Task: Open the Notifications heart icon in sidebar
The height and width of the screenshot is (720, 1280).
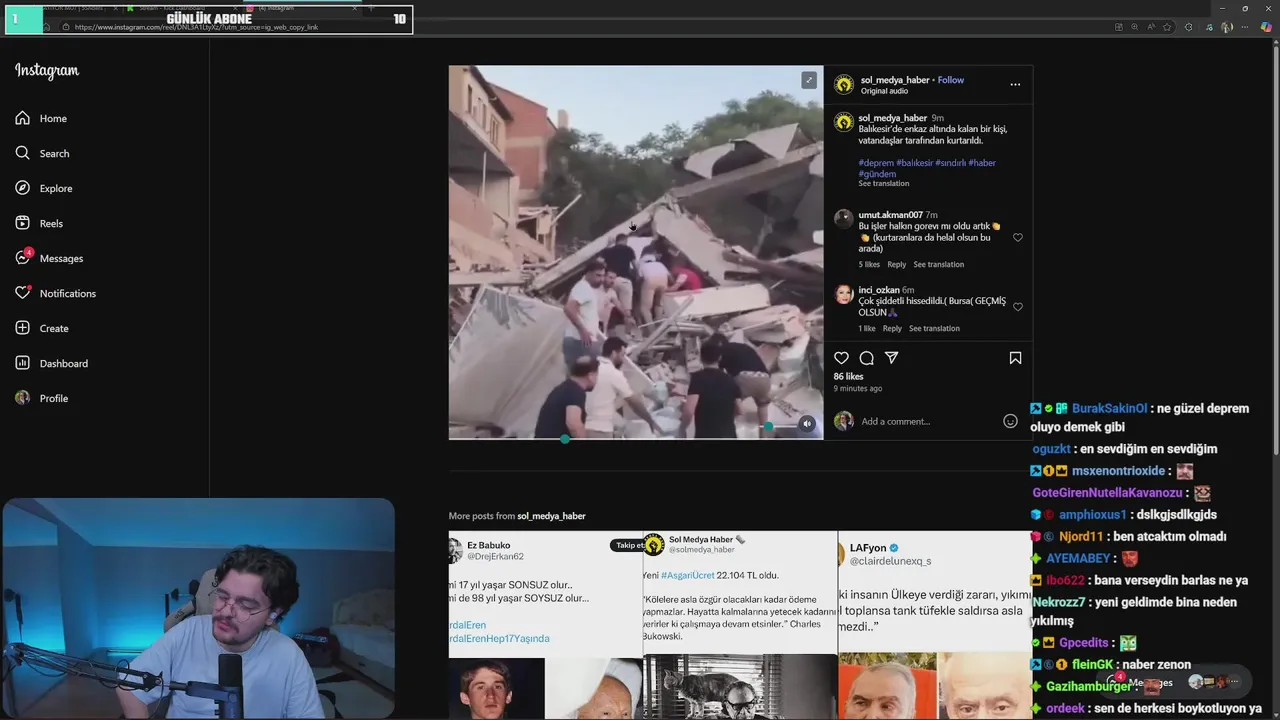Action: [22, 293]
